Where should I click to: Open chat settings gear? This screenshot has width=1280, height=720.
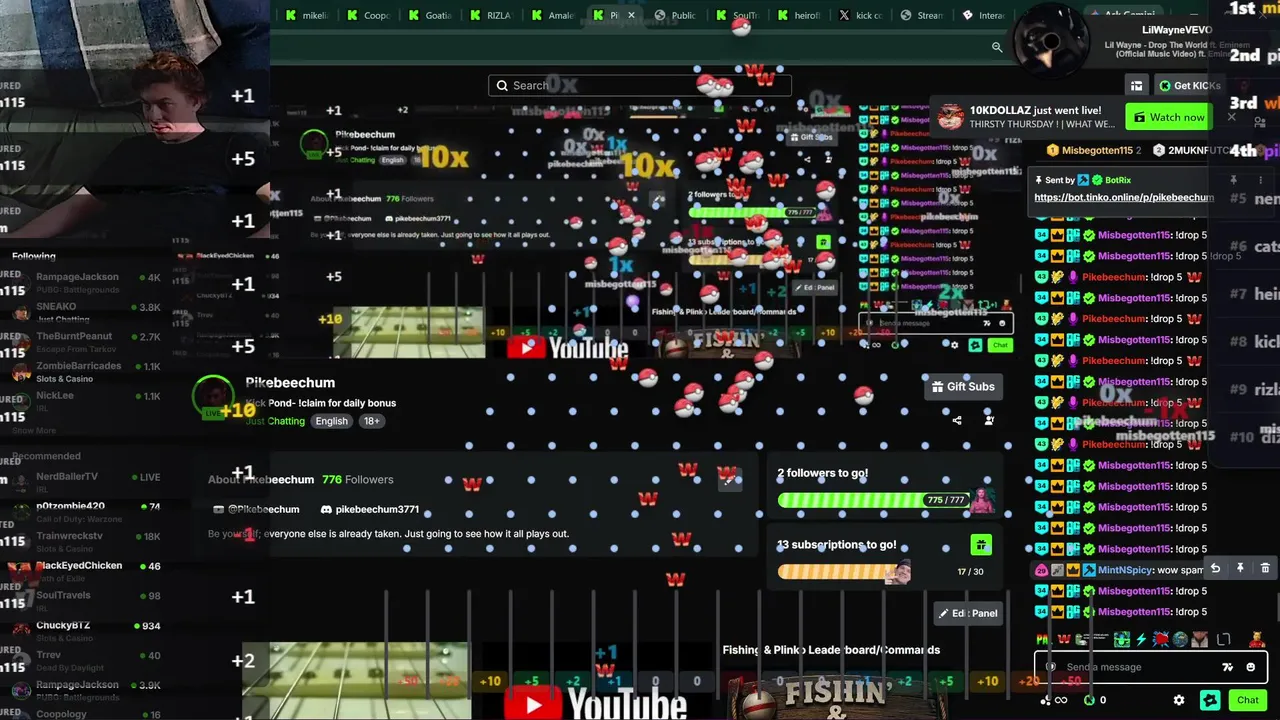coord(1179,700)
